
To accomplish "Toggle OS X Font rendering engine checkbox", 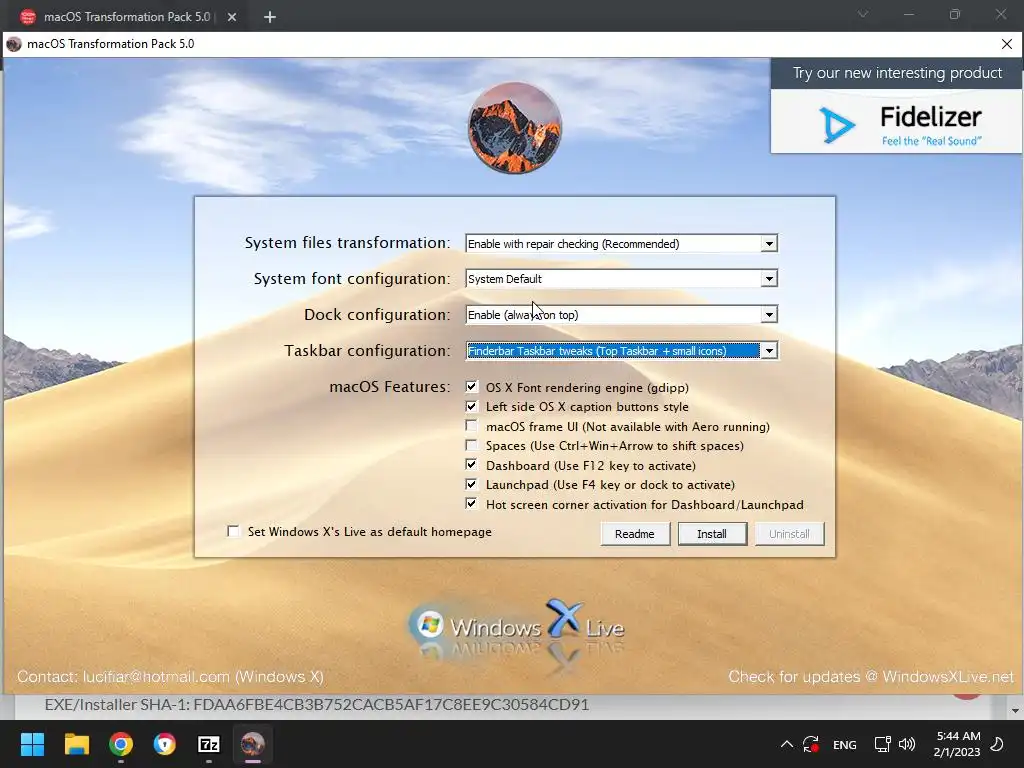I will tap(472, 387).
